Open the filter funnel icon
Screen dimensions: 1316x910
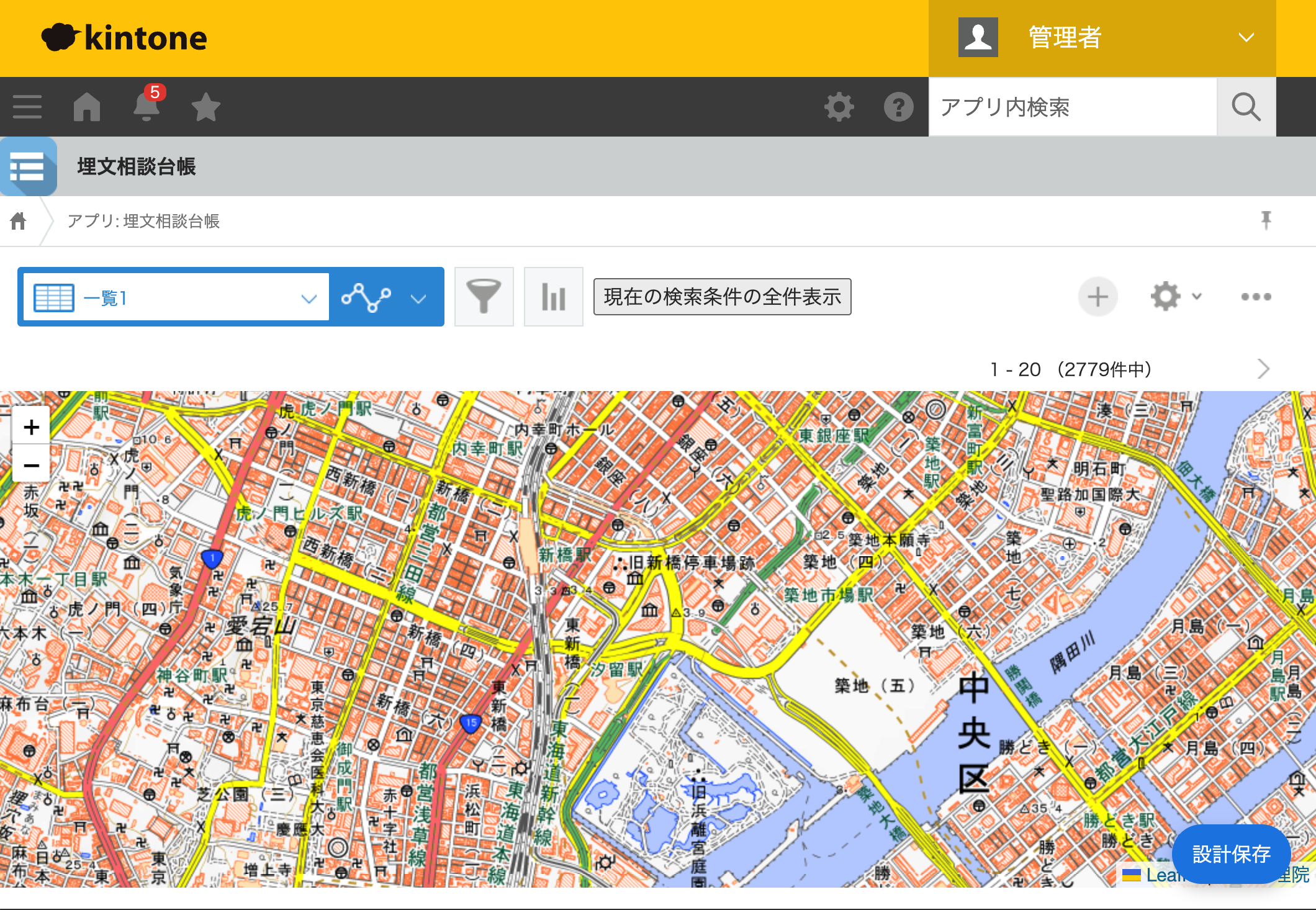click(484, 297)
